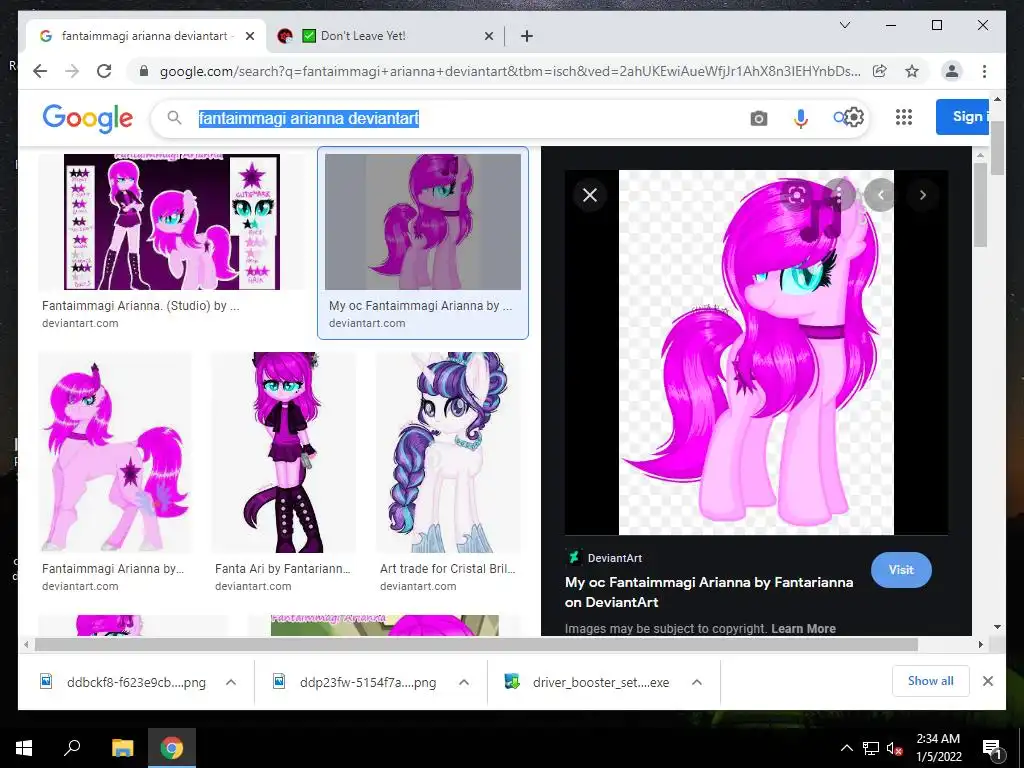Open the Windows Start menu
The image size is (1024, 768).
click(x=24, y=748)
